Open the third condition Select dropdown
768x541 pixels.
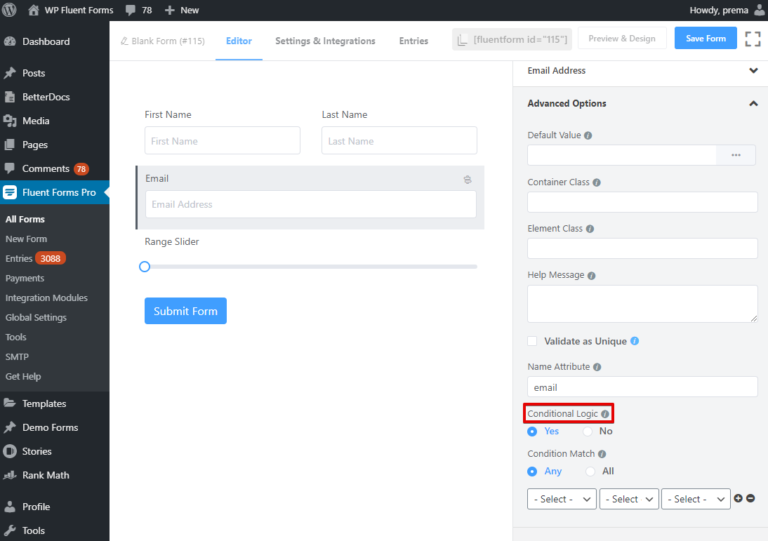(696, 499)
